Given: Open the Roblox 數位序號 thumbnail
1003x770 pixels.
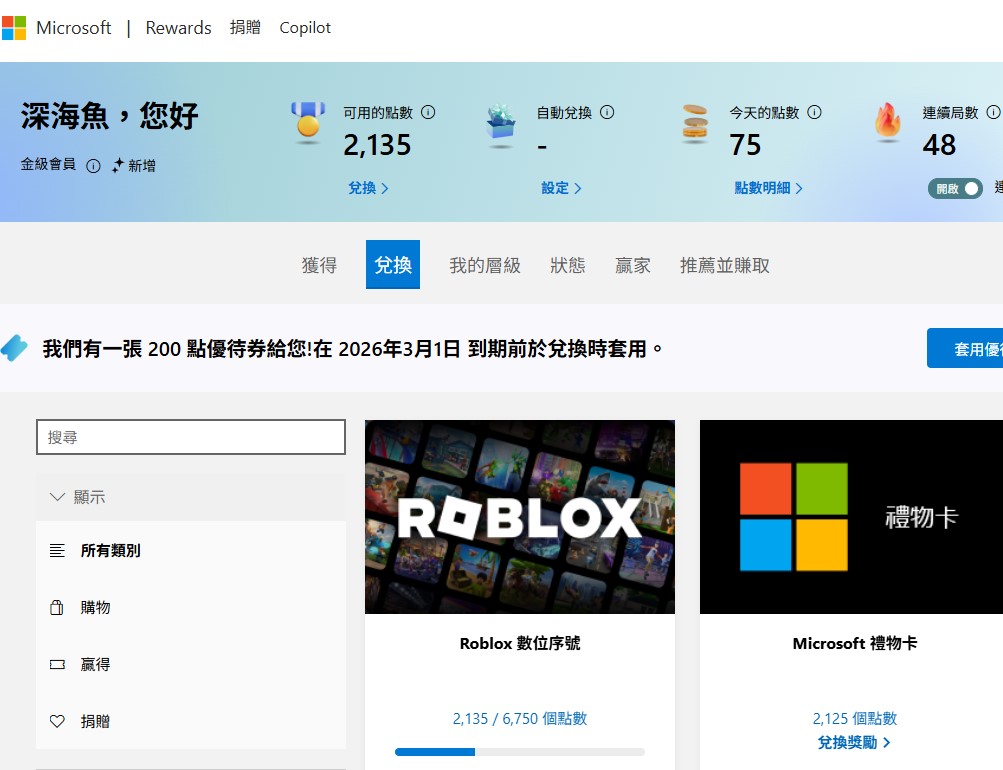Looking at the screenshot, I should [x=519, y=517].
